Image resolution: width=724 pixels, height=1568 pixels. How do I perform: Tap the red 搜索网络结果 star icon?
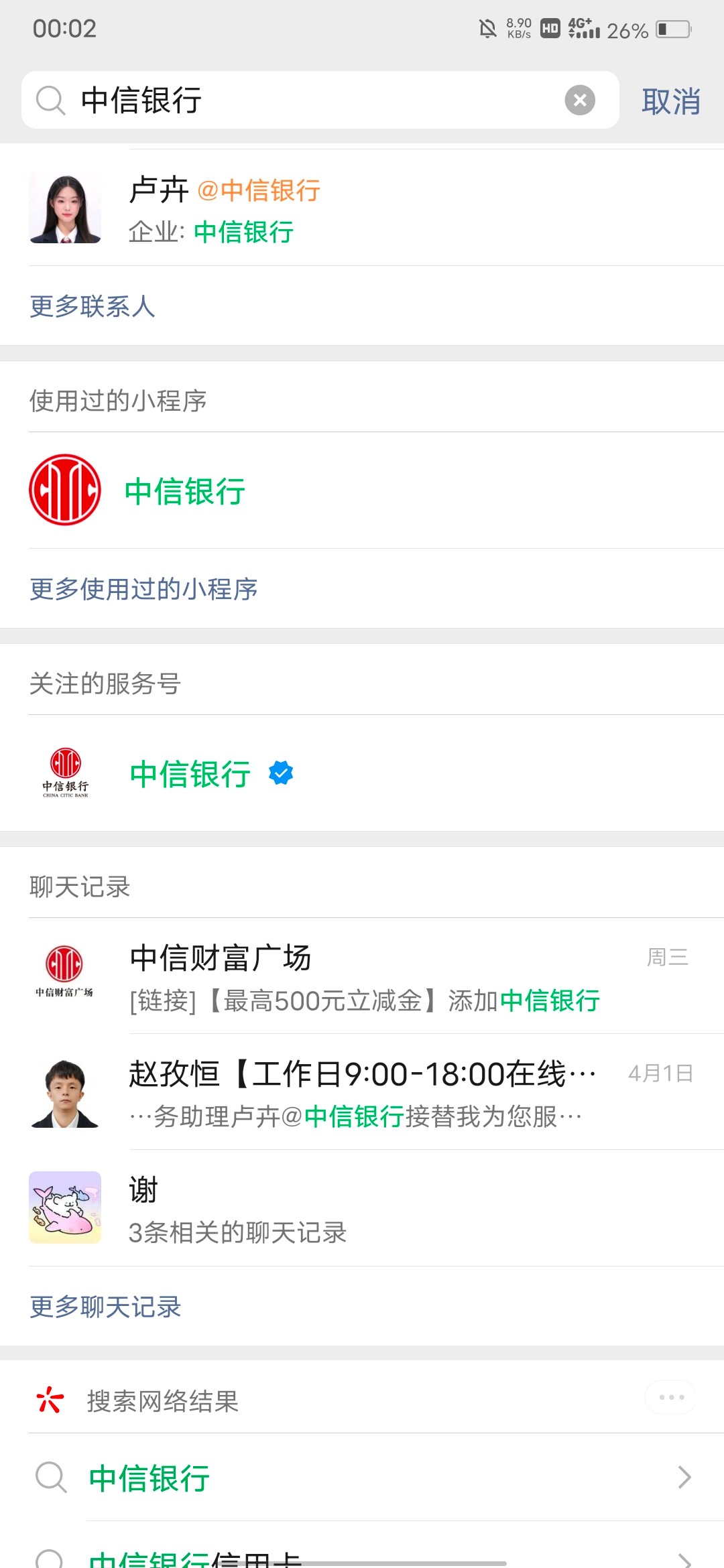[50, 1400]
